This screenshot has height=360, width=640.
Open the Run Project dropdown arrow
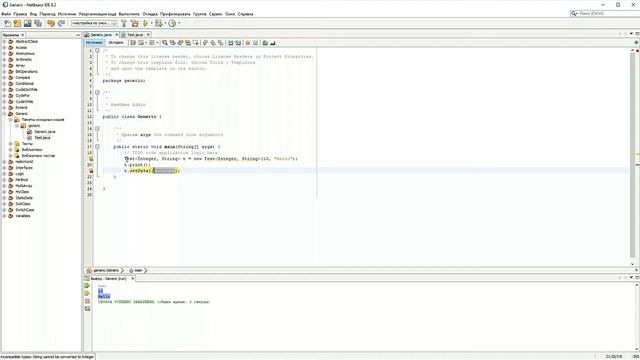[x=151, y=24]
